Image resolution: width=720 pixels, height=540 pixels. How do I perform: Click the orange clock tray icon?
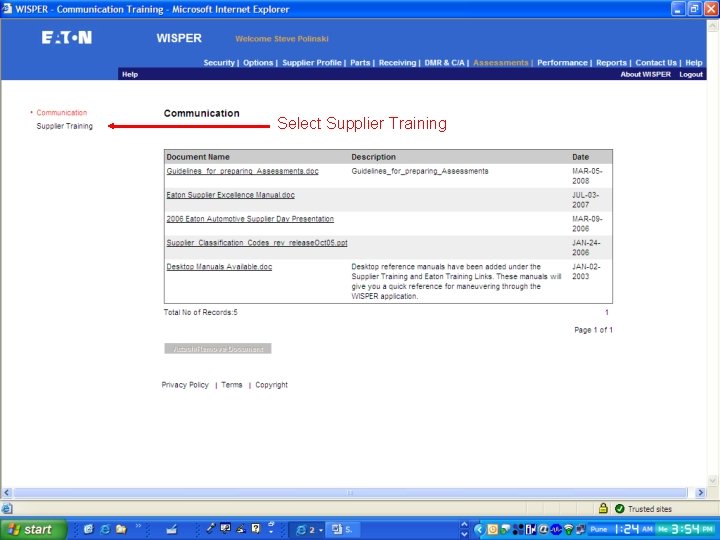(493, 529)
